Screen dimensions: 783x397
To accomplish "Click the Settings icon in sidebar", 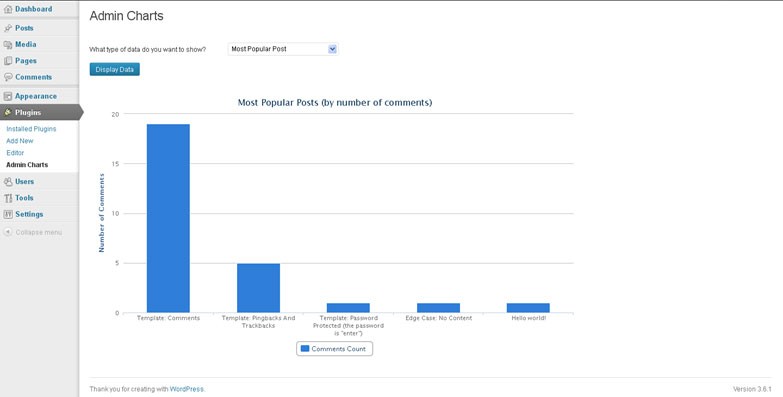I will tap(8, 214).
